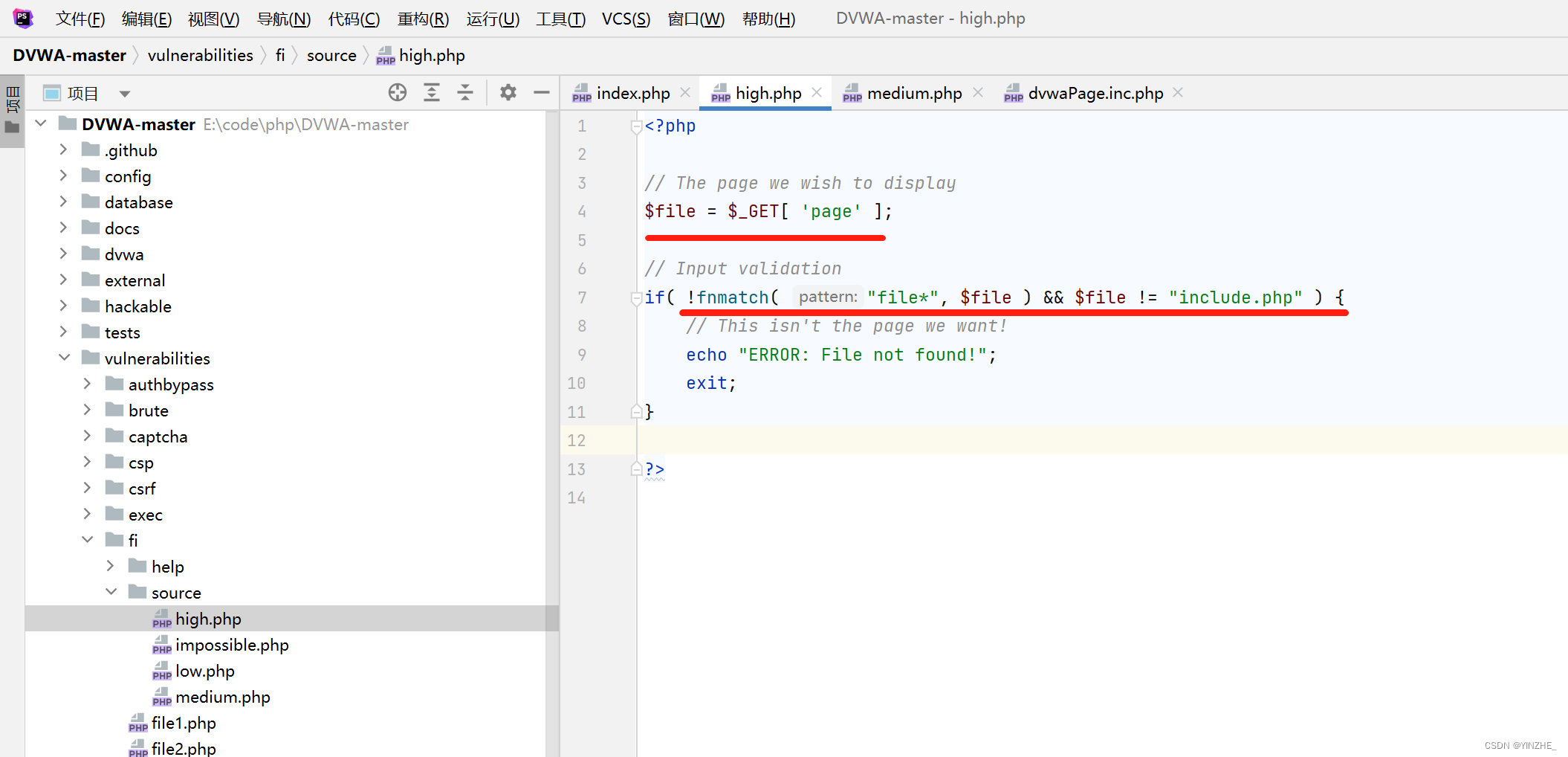Image resolution: width=1568 pixels, height=757 pixels.
Task: Expand all nodes in the project tree
Action: [432, 92]
